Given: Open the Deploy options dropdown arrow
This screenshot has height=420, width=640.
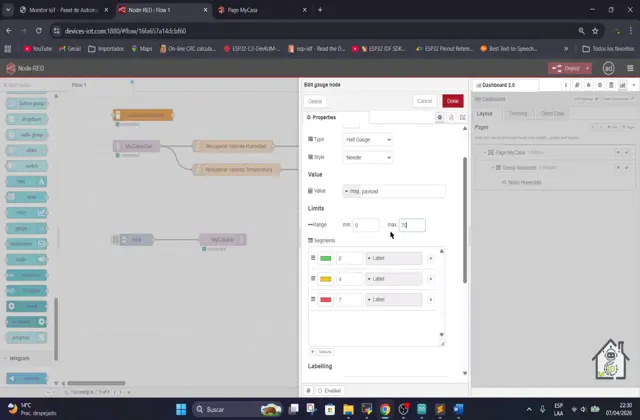Looking at the screenshot, I should [x=587, y=68].
